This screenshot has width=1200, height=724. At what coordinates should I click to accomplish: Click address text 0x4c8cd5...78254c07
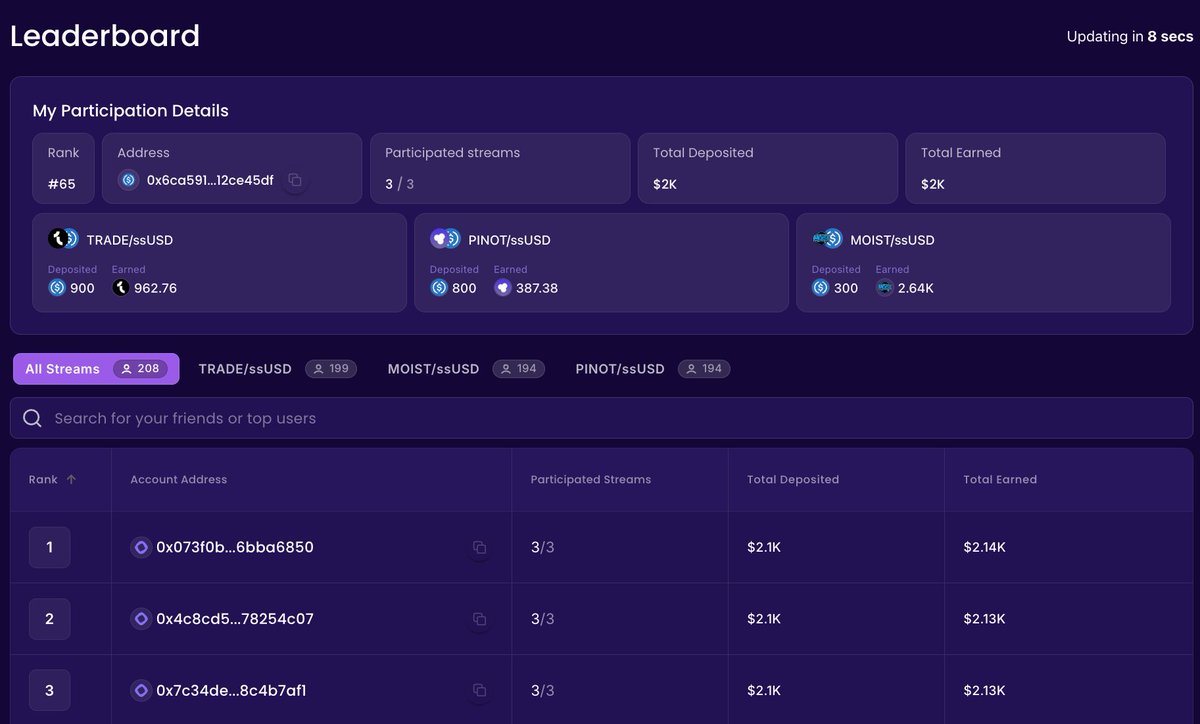click(x=235, y=619)
